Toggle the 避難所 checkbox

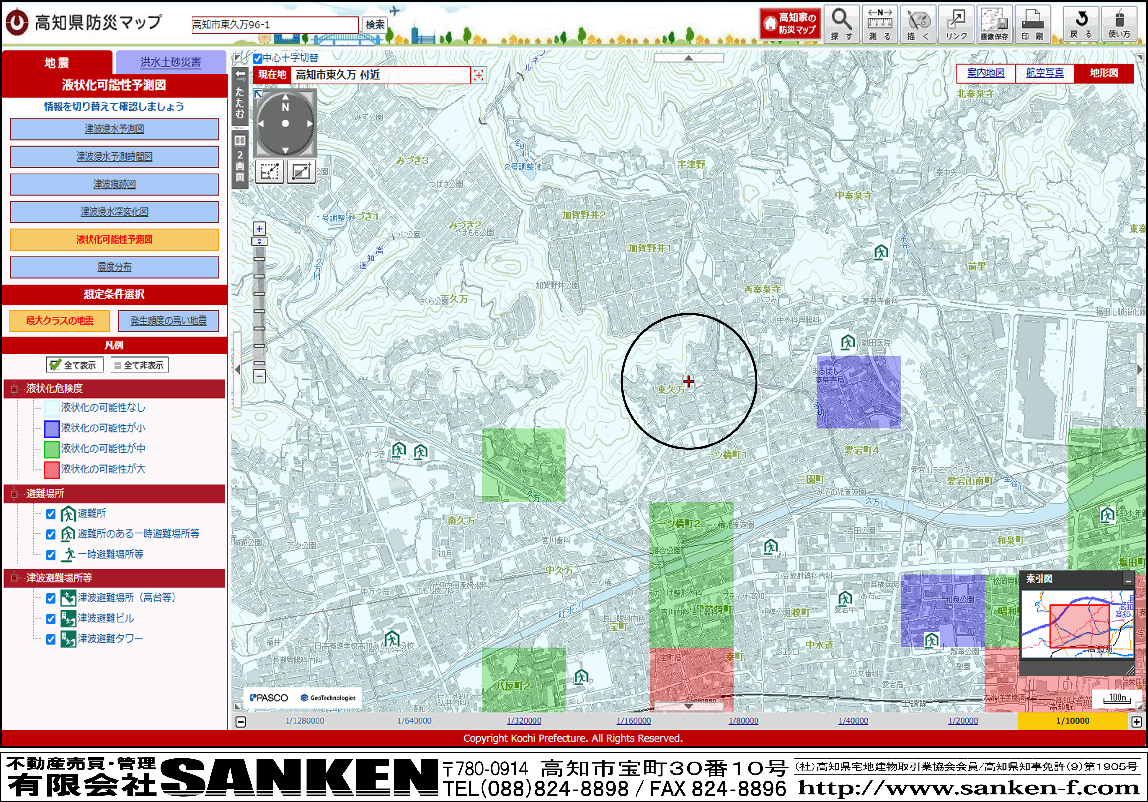[51, 514]
